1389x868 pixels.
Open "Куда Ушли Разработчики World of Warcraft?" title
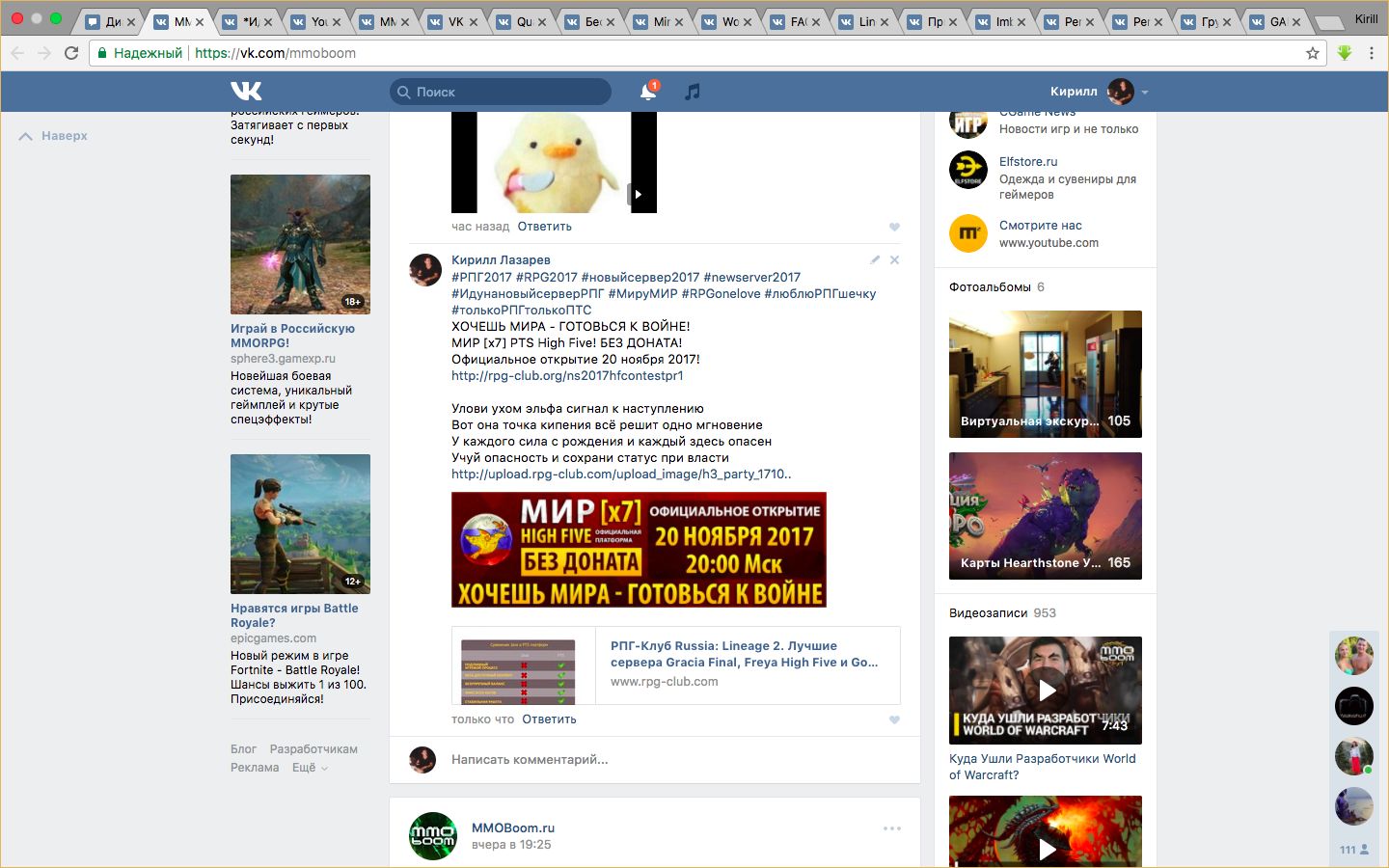click(x=1043, y=767)
